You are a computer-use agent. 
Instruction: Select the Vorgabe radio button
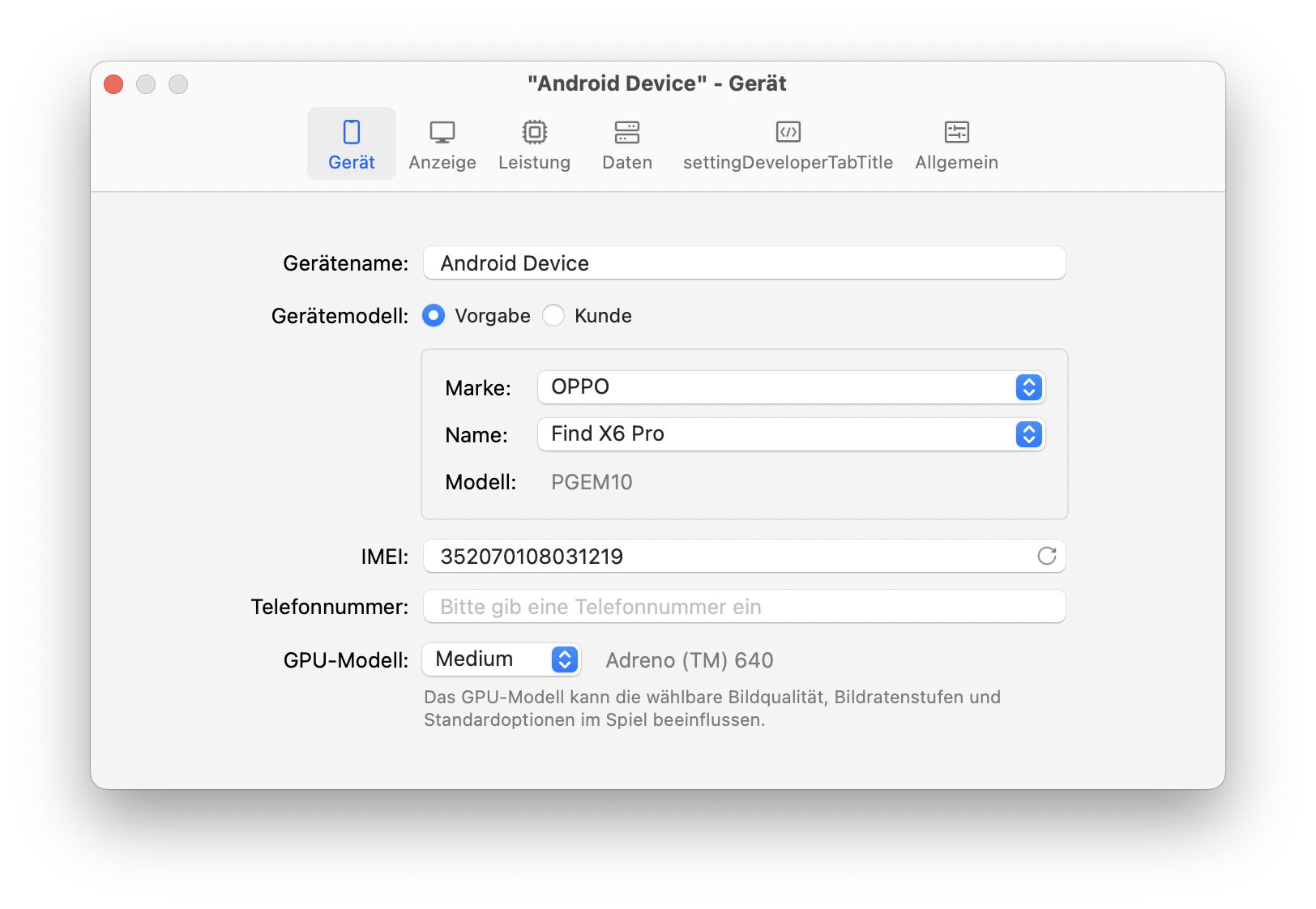tap(434, 315)
